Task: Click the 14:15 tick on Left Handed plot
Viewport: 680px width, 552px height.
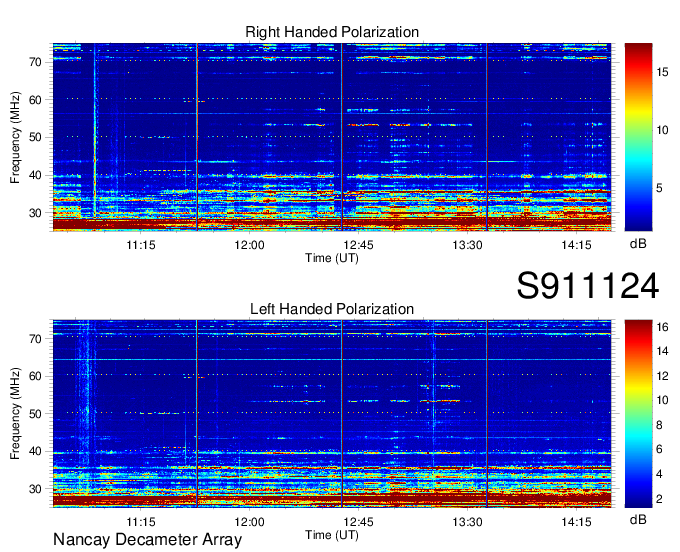Action: (576, 522)
